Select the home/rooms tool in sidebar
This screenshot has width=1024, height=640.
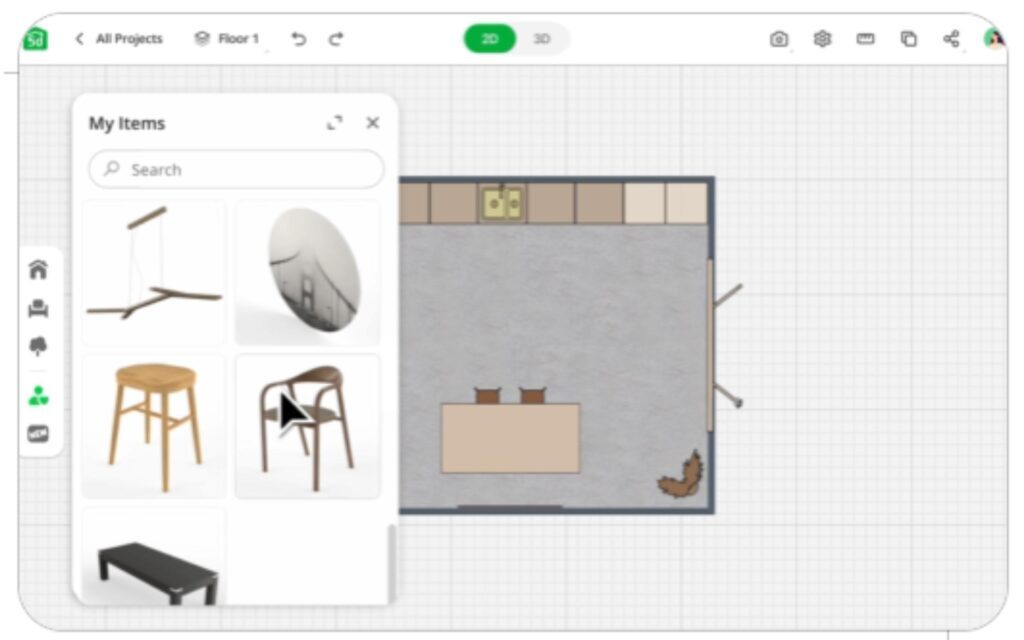[x=38, y=270]
